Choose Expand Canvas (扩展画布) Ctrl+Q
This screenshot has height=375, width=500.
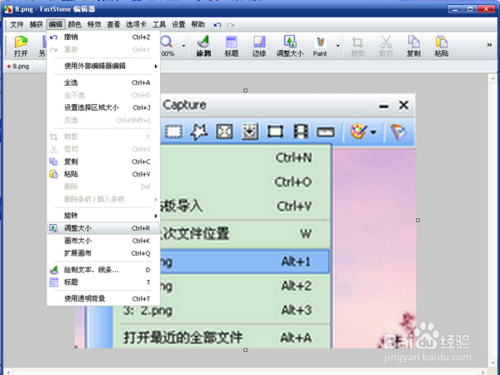[x=104, y=253]
